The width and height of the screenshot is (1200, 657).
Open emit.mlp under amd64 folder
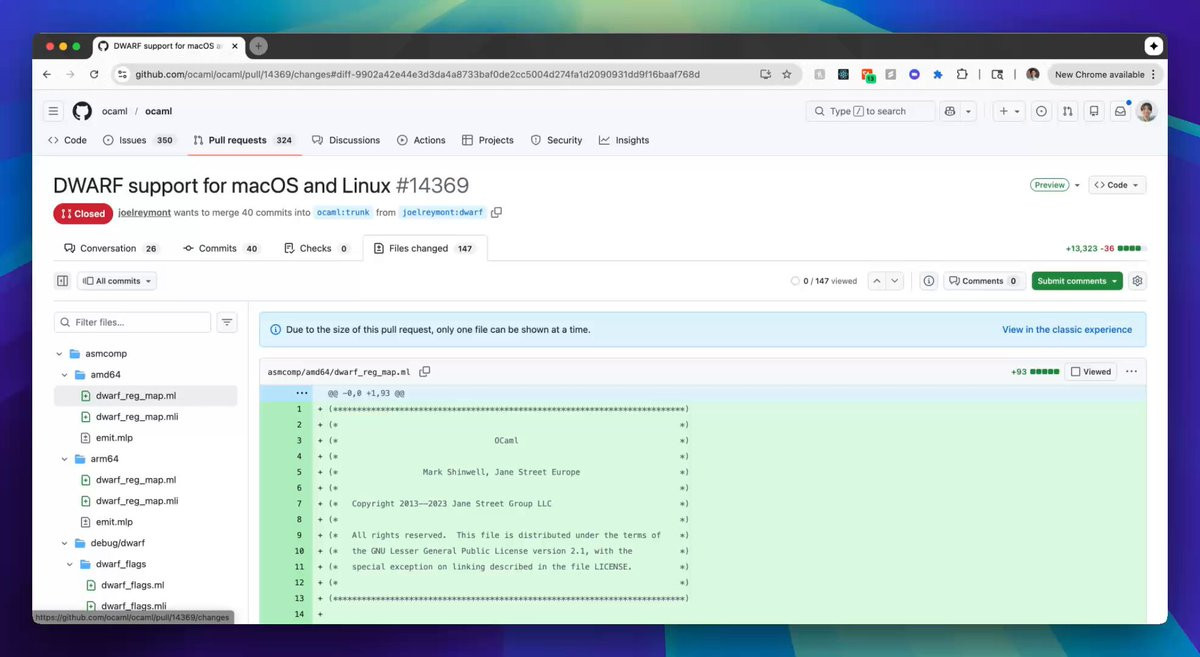coord(114,437)
